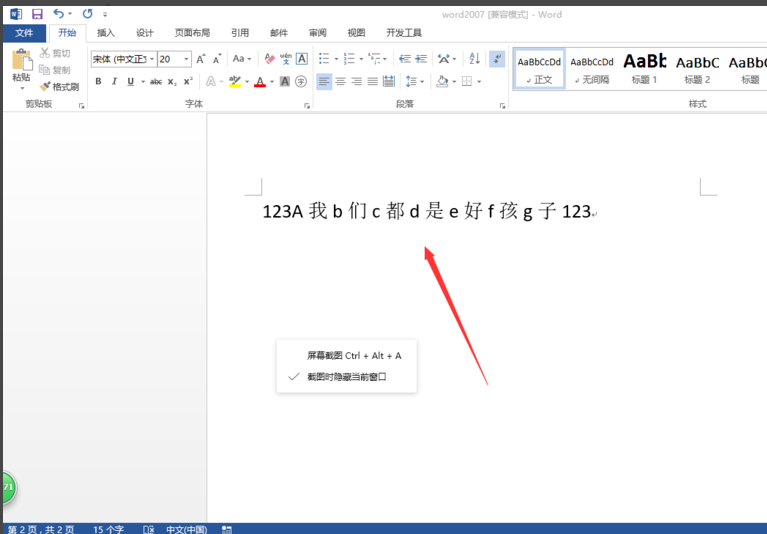Image resolution: width=767 pixels, height=534 pixels.
Task: Click the Superscript icon
Action: point(188,81)
